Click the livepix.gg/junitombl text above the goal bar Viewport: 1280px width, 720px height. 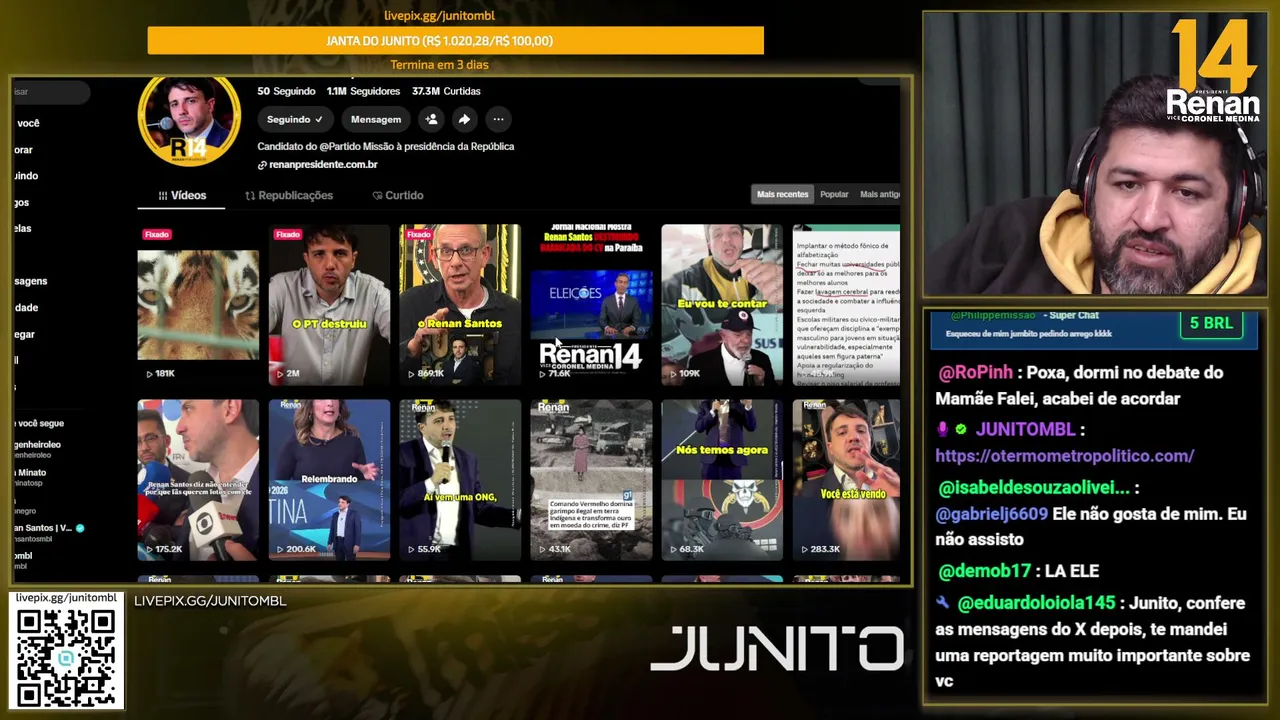pos(439,16)
